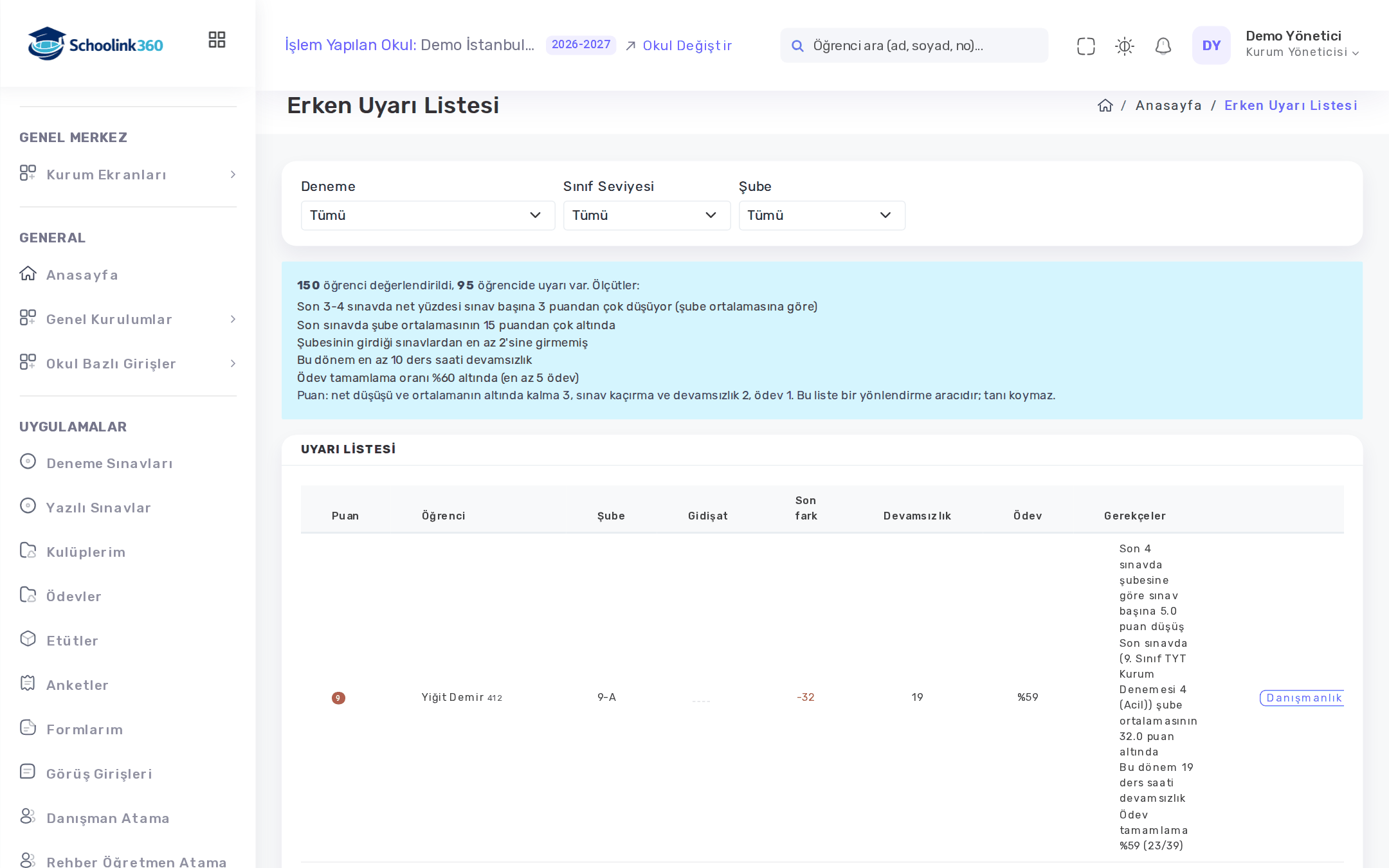Image resolution: width=1389 pixels, height=868 pixels.
Task: Switch theme using the sun icon
Action: tap(1125, 46)
